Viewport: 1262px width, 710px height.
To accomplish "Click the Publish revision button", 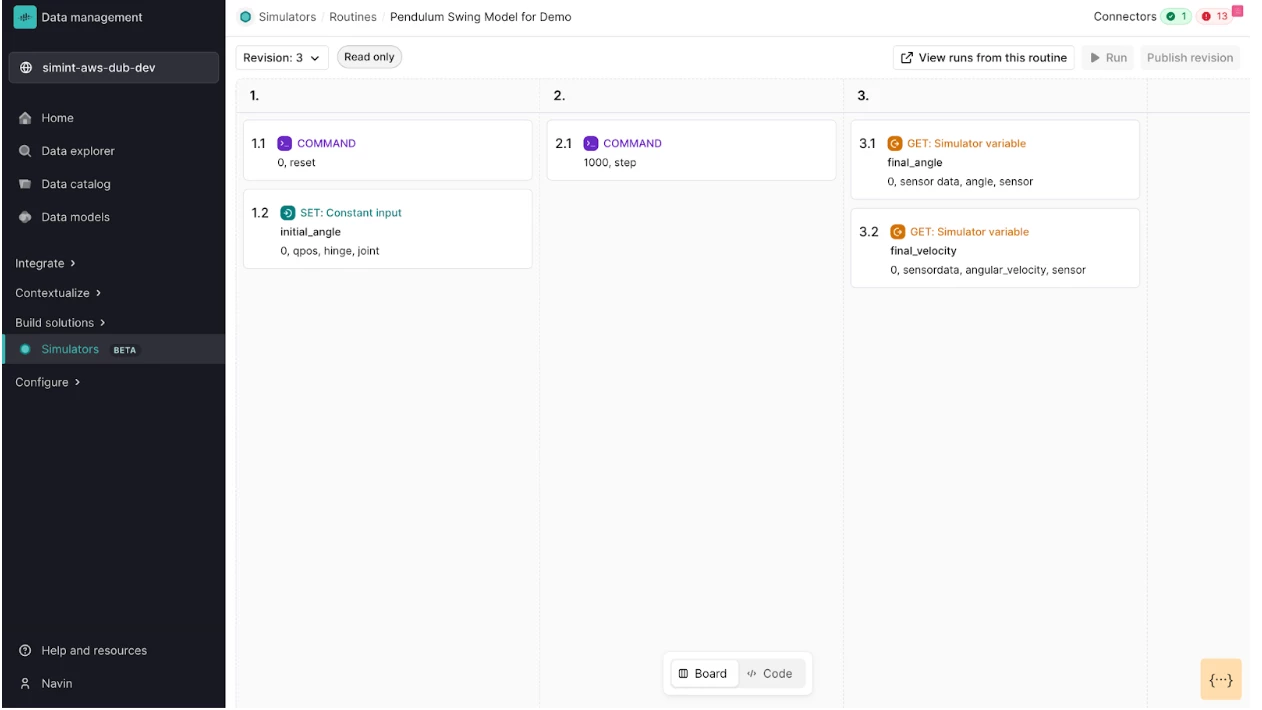I will tap(1189, 58).
